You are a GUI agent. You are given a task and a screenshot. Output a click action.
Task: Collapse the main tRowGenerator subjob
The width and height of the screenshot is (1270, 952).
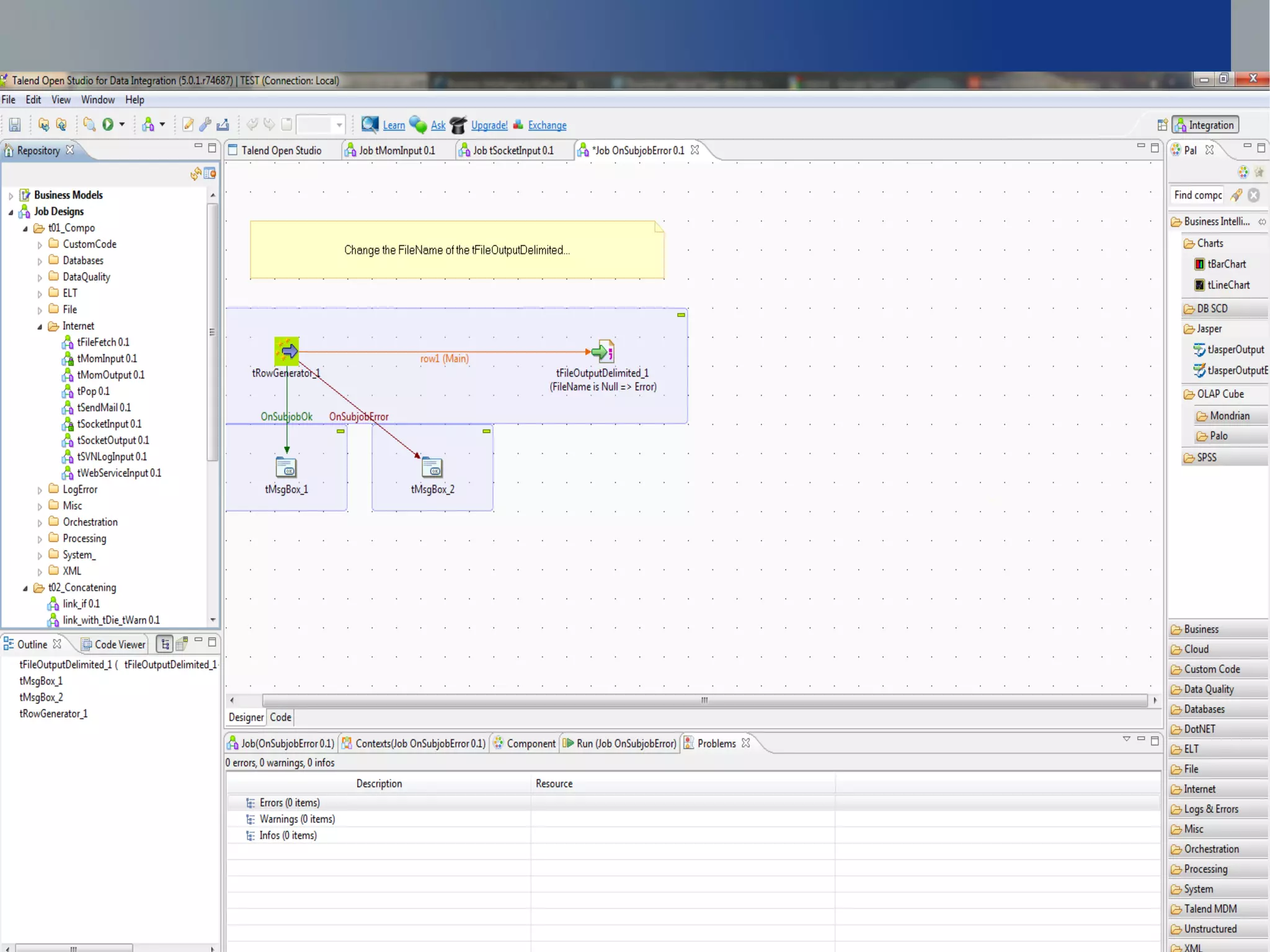pyautogui.click(x=681, y=315)
